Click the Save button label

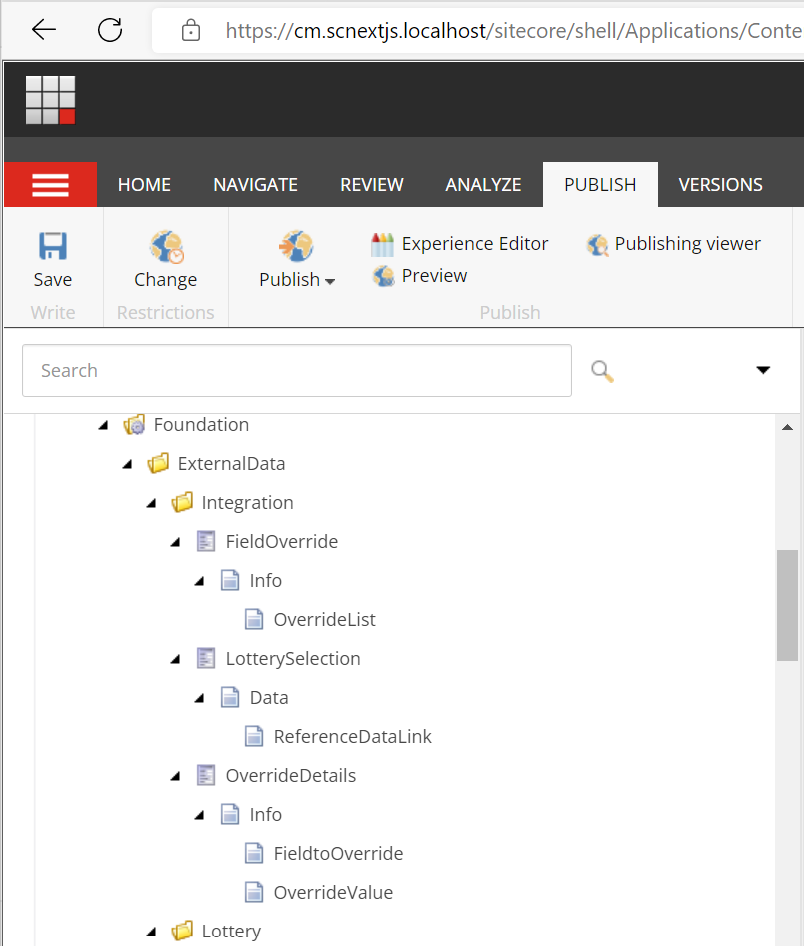pyautogui.click(x=52, y=280)
